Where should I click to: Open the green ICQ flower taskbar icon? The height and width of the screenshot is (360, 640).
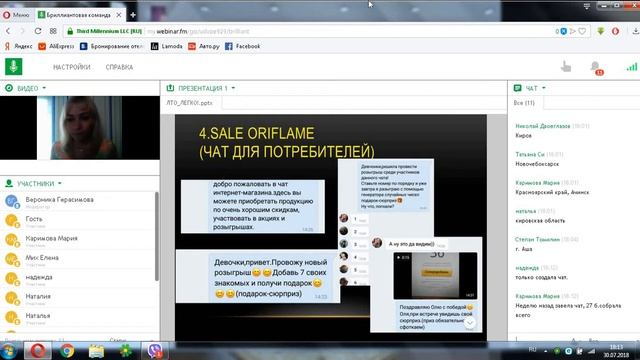pos(126,351)
